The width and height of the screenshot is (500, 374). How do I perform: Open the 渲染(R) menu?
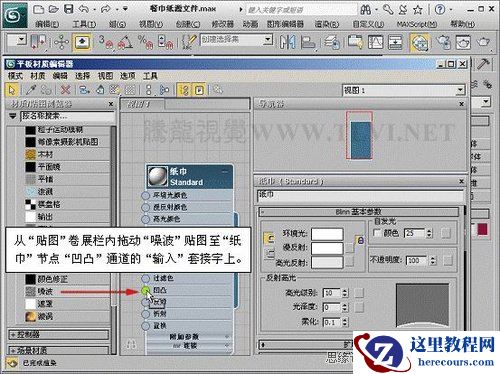(x=327, y=24)
